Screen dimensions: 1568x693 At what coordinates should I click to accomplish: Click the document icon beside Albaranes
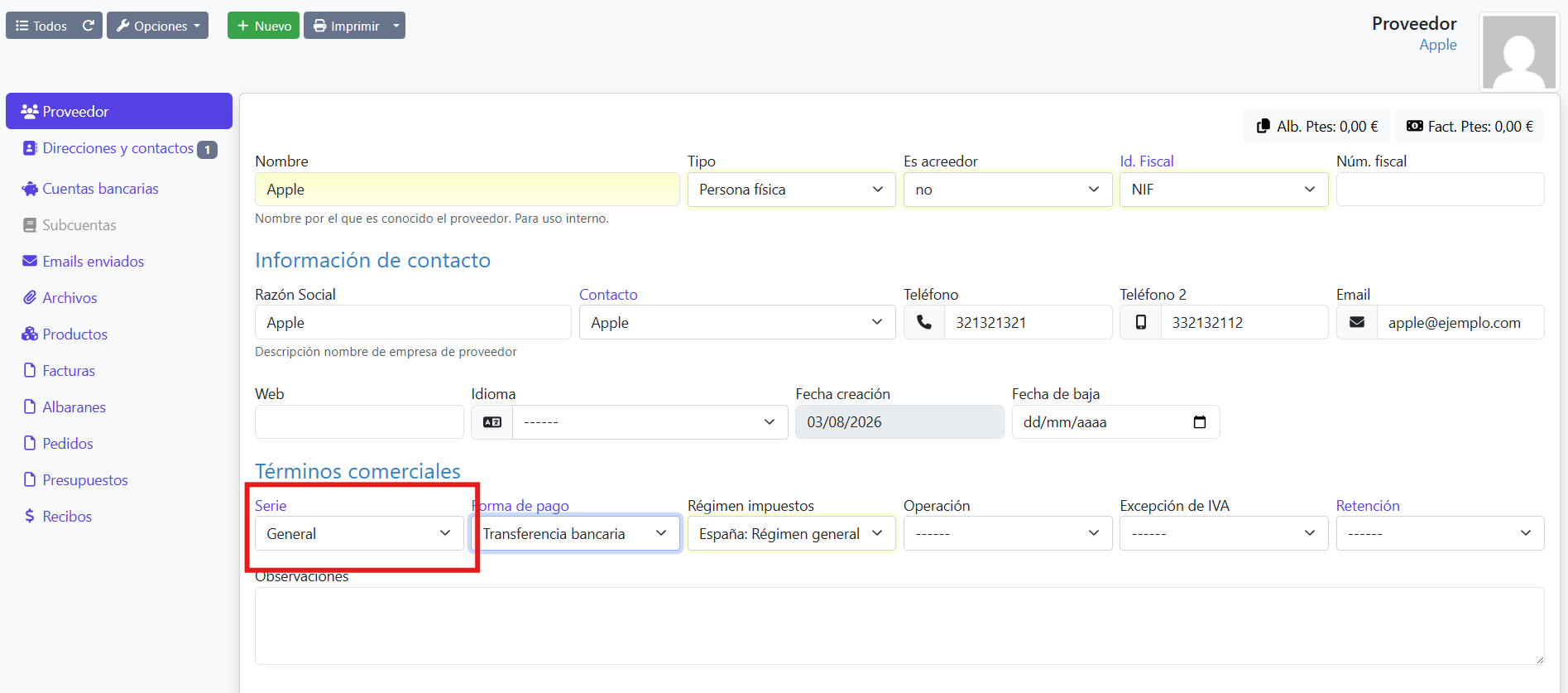[30, 407]
